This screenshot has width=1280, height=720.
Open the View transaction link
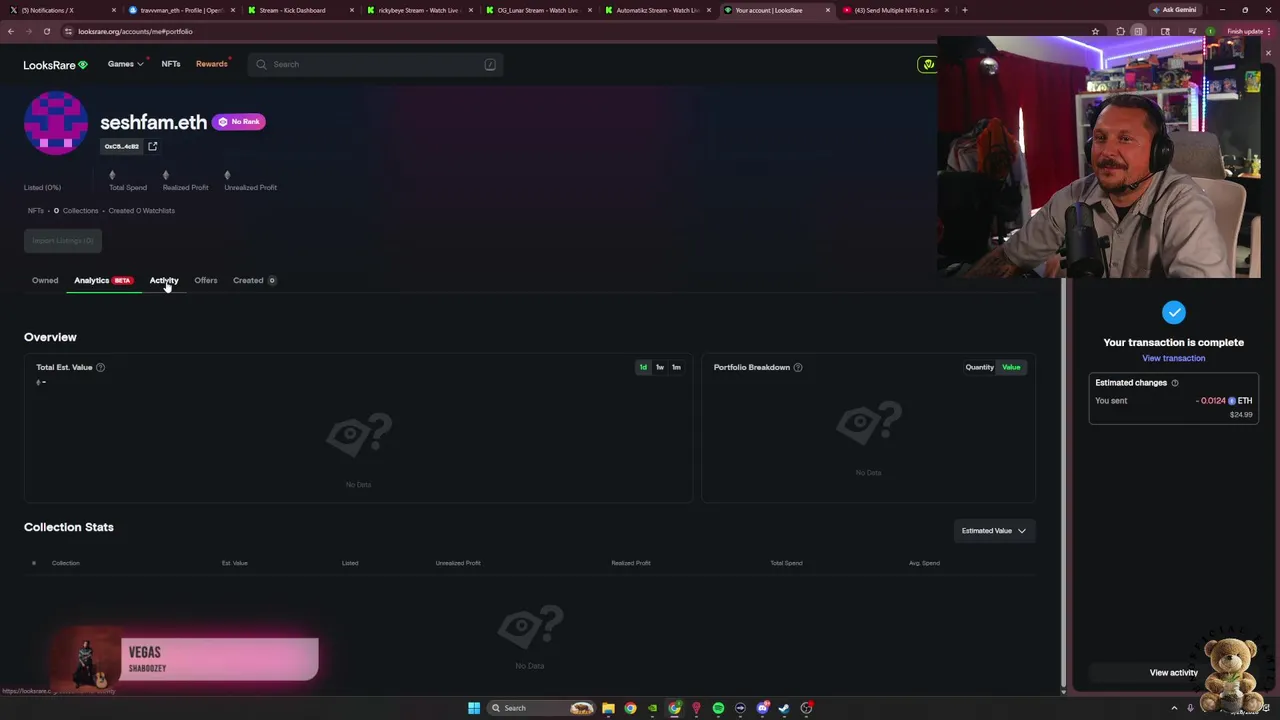point(1174,358)
